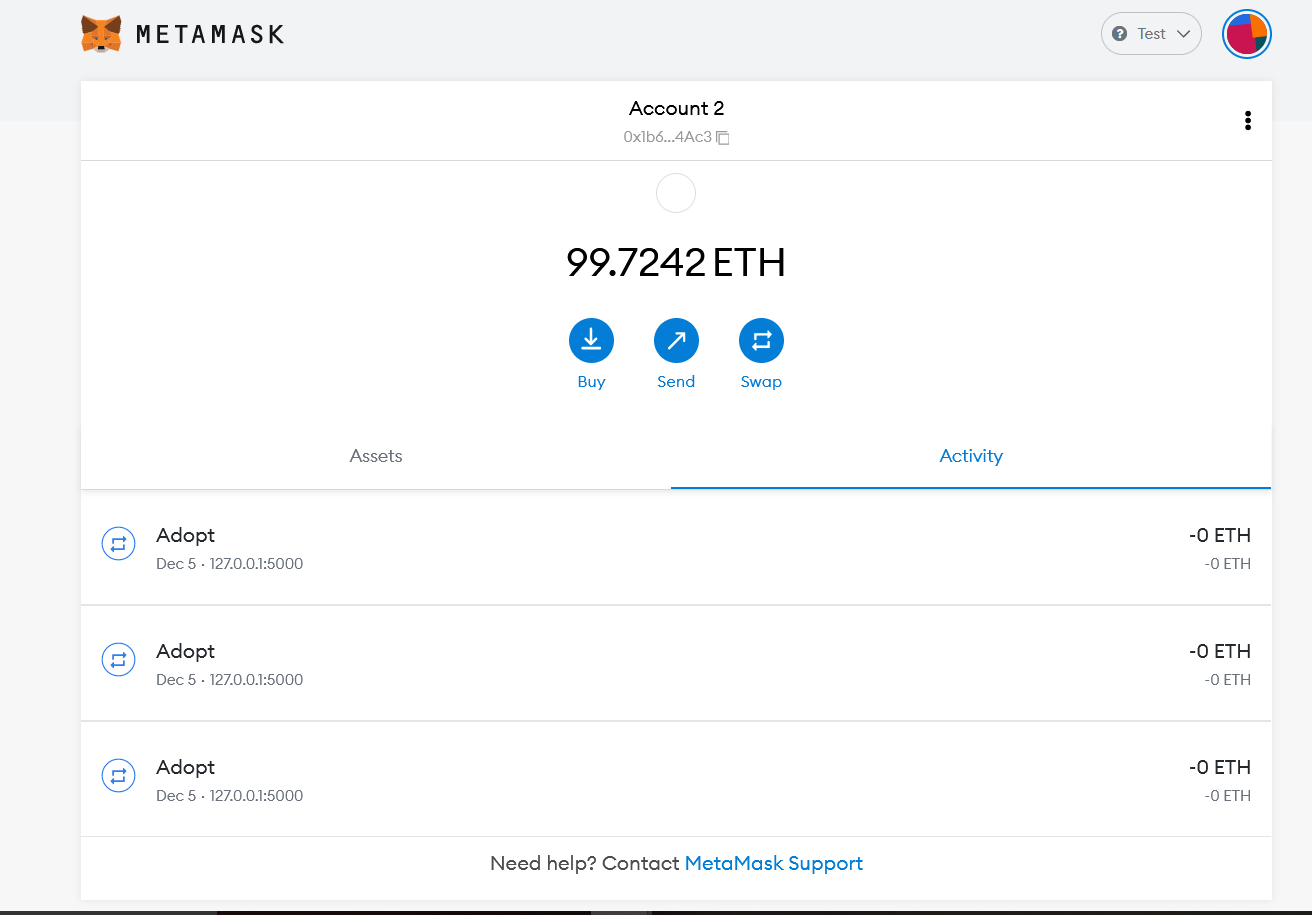
Task: Click the second Adopt transaction's swap icon
Action: (118, 660)
